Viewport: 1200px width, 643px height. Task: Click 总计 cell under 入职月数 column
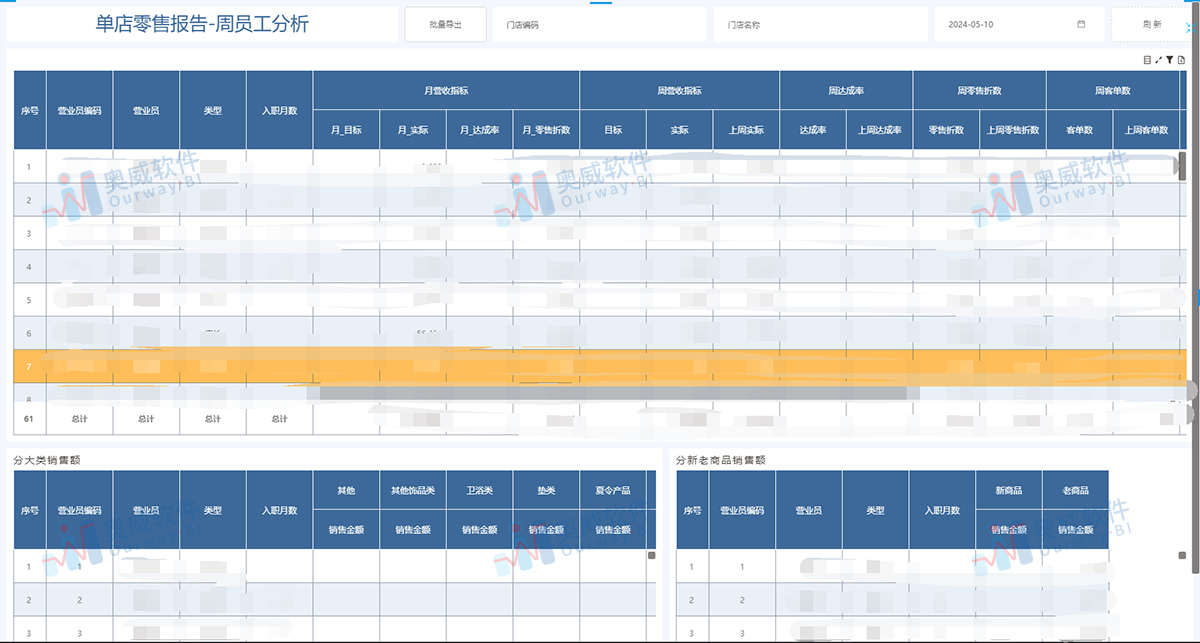(280, 419)
